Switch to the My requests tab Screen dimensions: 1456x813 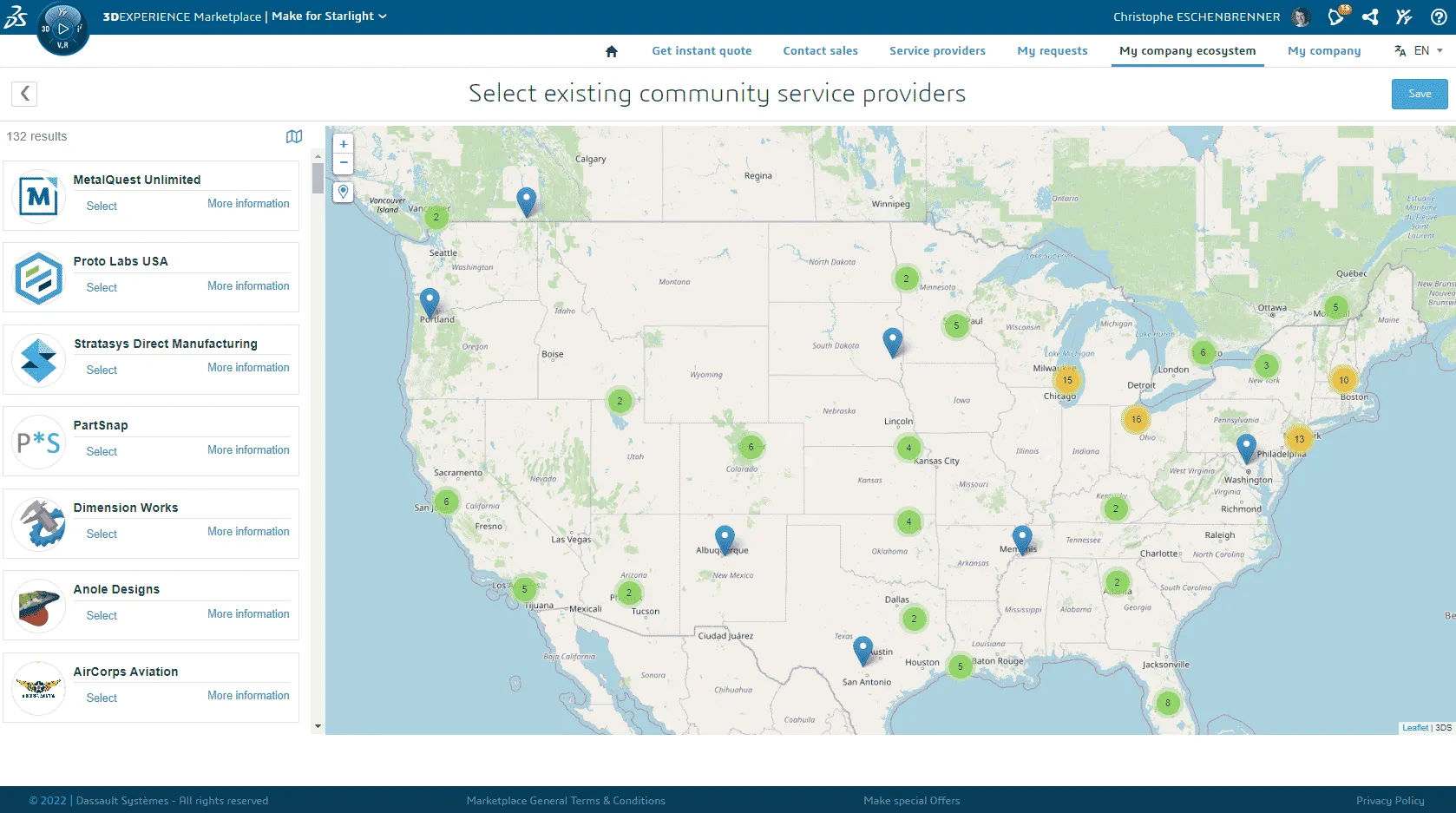pos(1052,50)
